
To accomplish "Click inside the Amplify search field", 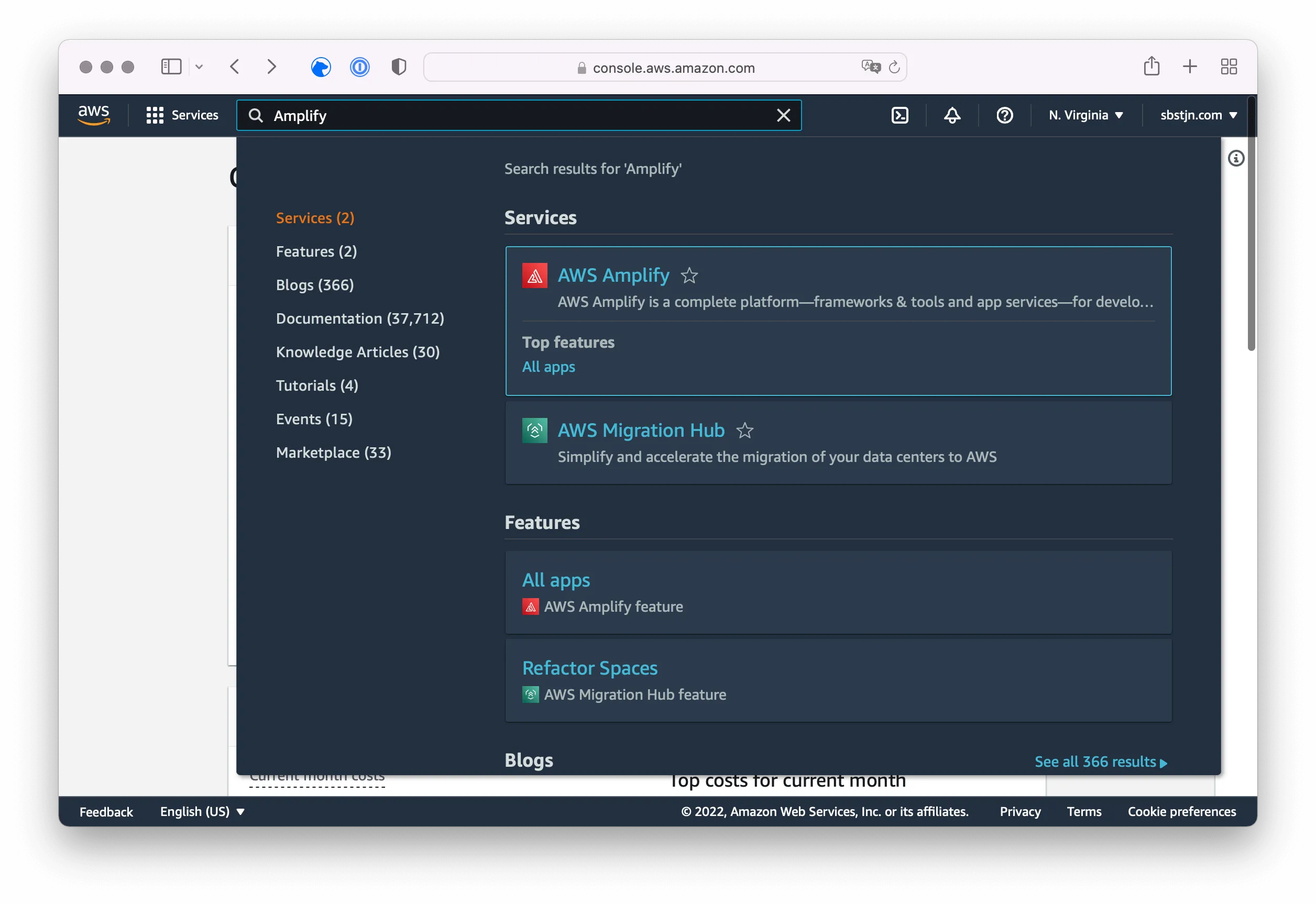I will (x=510, y=115).
